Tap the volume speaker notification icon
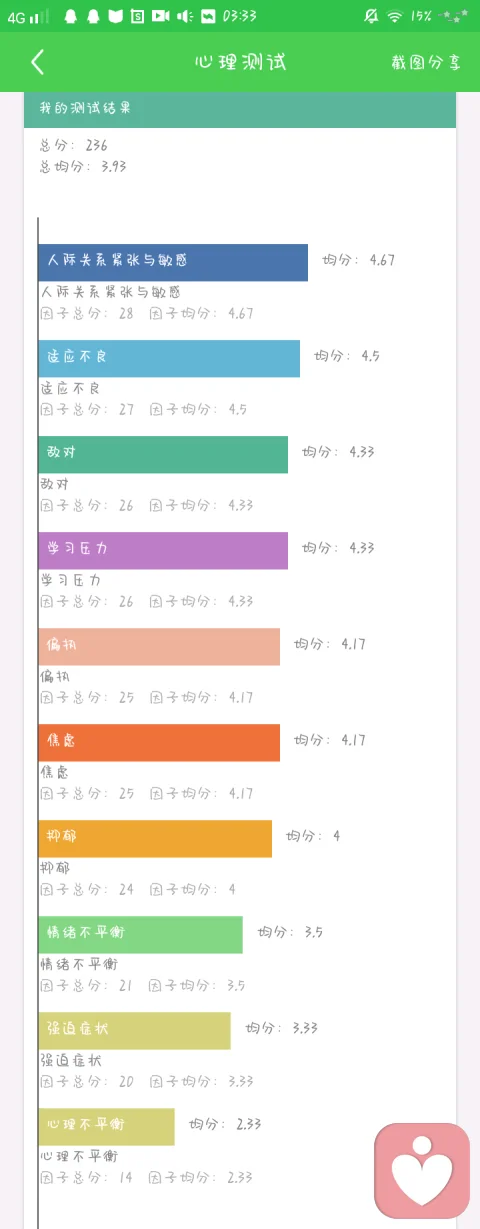The image size is (480, 1229). 185,16
